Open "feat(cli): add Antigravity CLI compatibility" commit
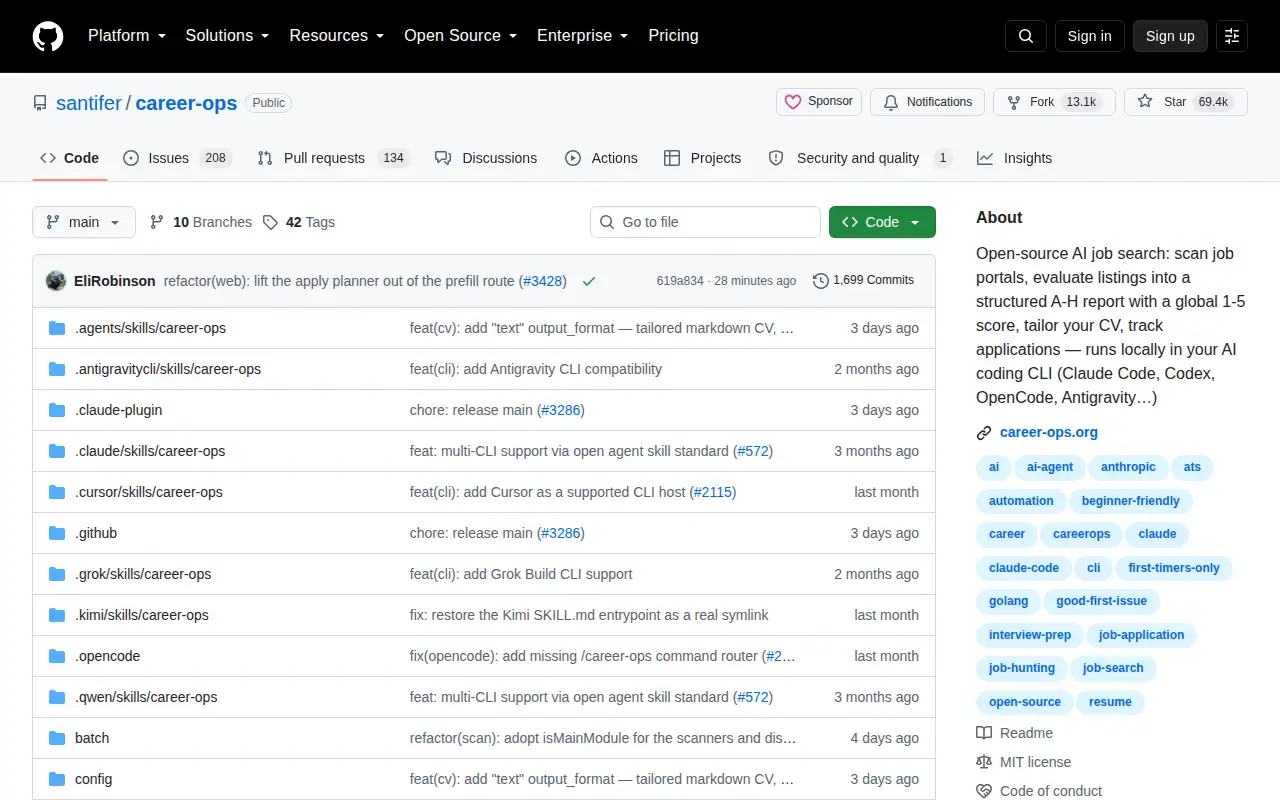1280x800 pixels. [x=536, y=369]
